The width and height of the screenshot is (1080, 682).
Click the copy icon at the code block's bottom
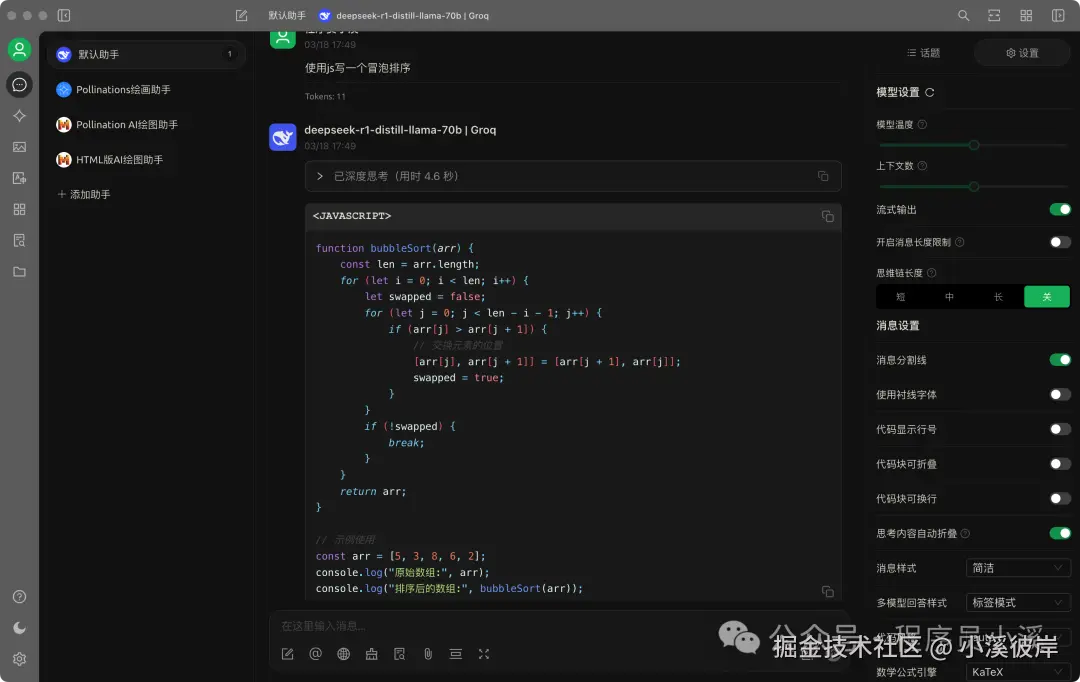click(827, 591)
